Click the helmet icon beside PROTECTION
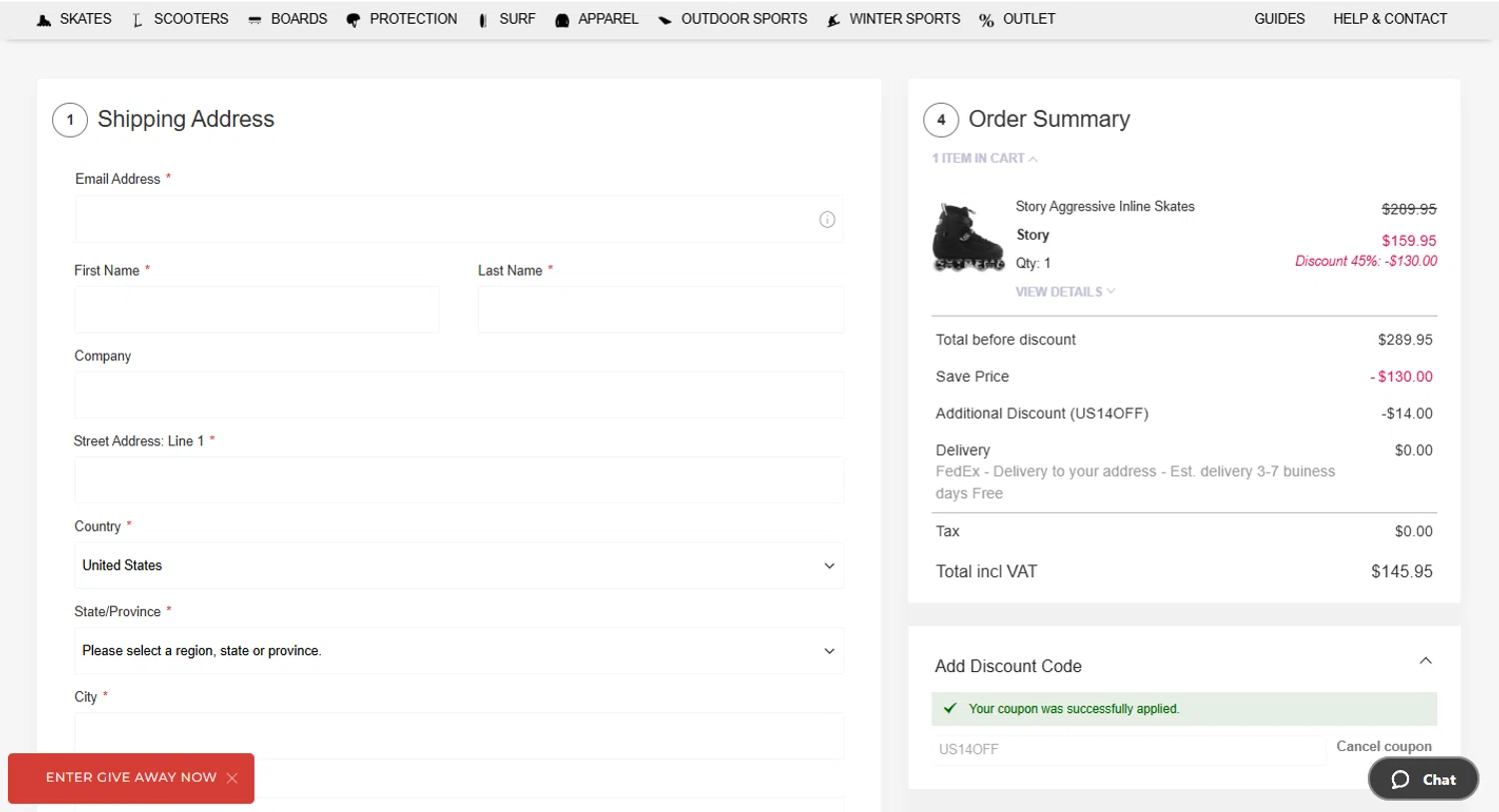 [x=353, y=20]
